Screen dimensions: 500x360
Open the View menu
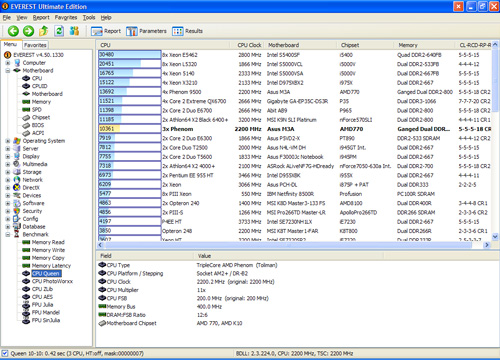pyautogui.click(x=22, y=17)
